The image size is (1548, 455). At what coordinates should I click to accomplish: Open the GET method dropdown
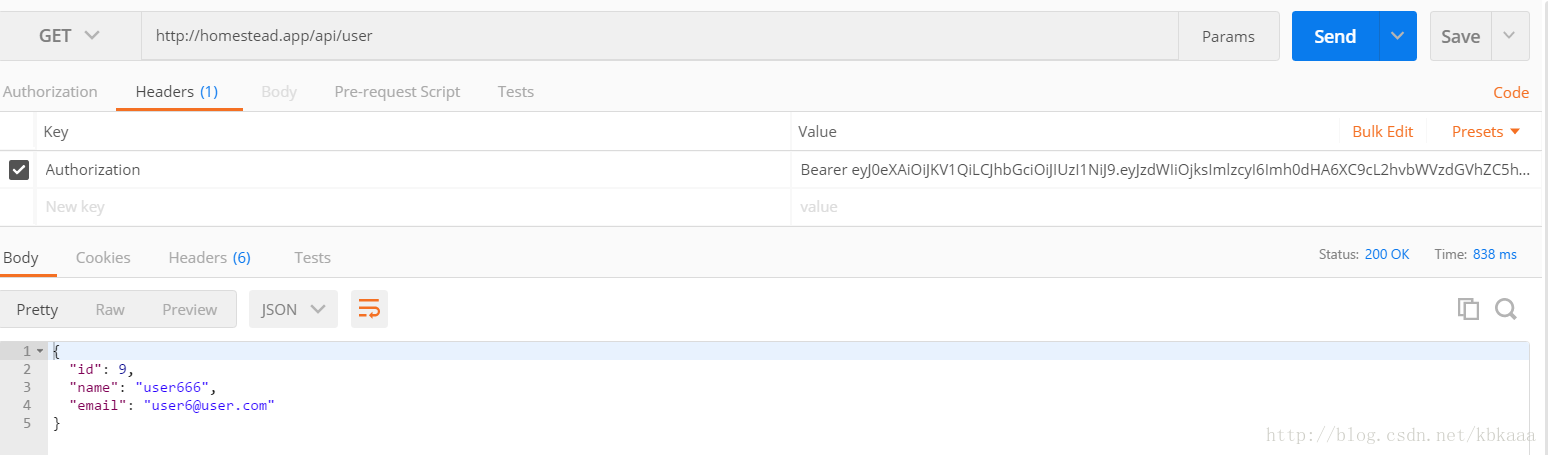70,36
